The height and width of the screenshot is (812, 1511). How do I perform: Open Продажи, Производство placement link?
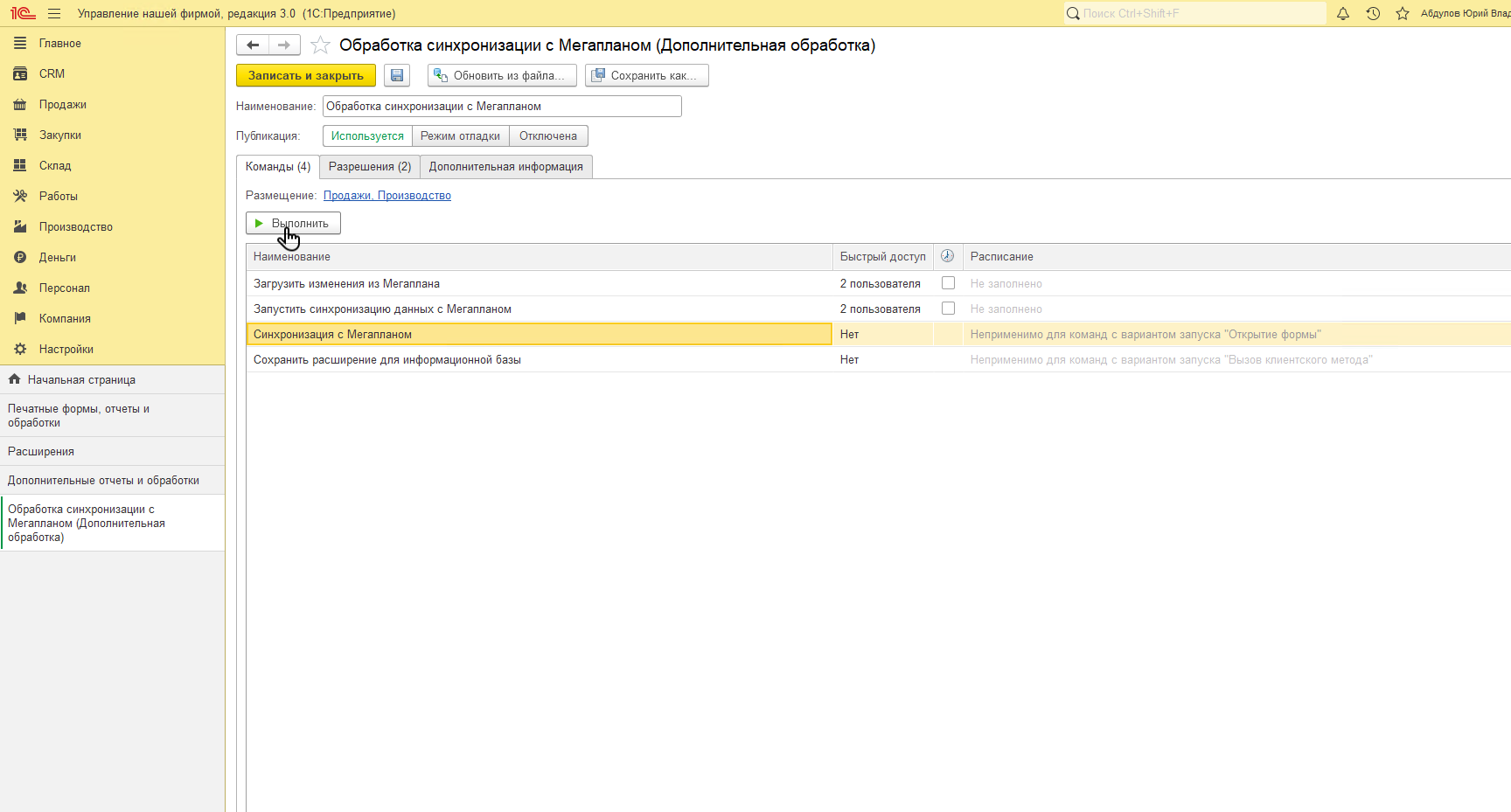tap(387, 196)
